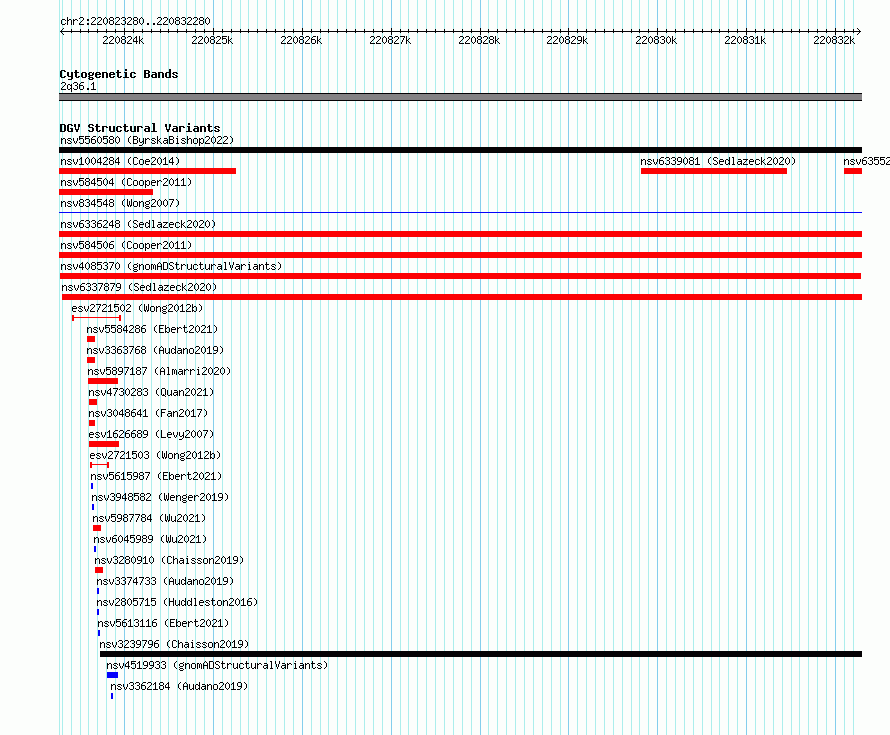Click the nsv5613116 (Ebert2021) label

coord(163,623)
